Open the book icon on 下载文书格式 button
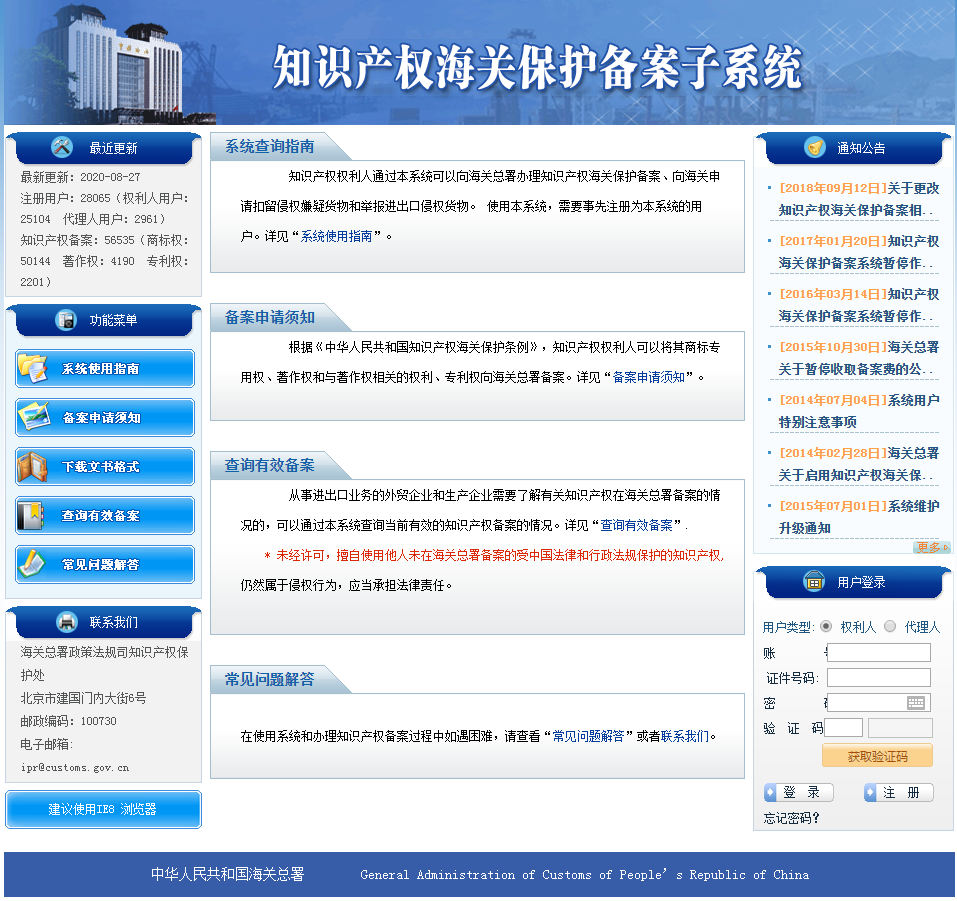 click(33, 466)
